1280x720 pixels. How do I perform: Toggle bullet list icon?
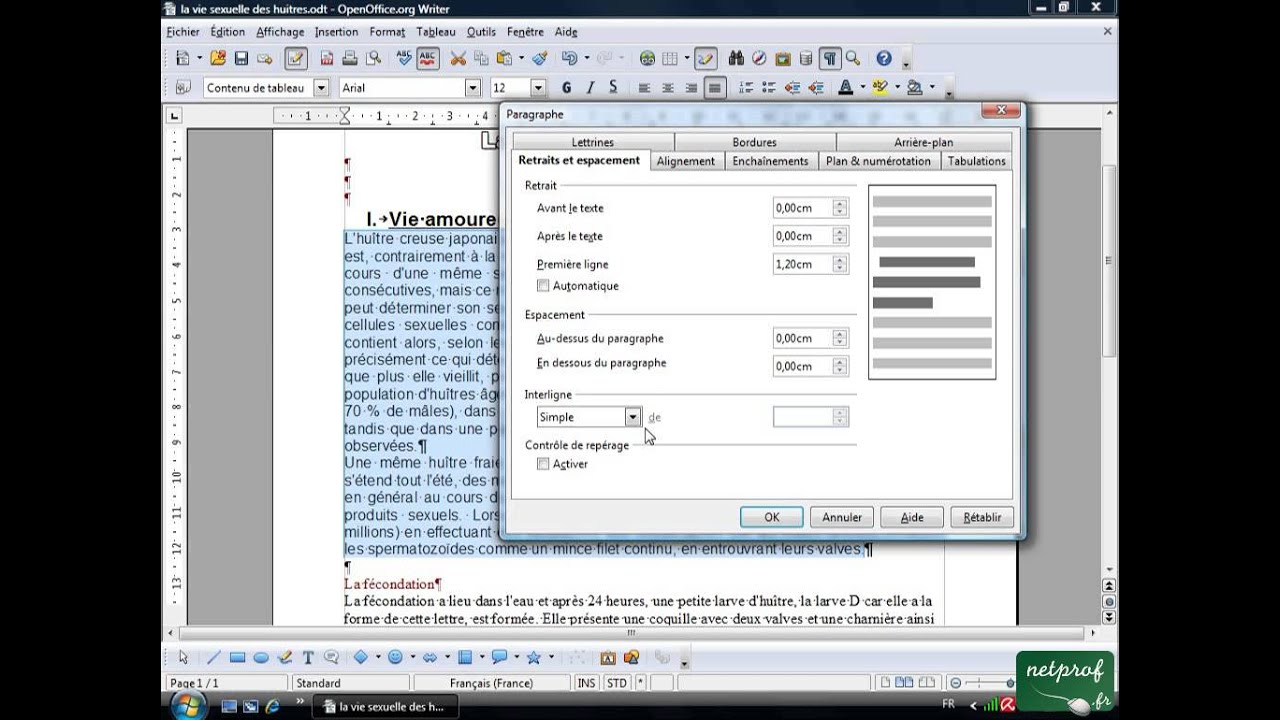769,88
